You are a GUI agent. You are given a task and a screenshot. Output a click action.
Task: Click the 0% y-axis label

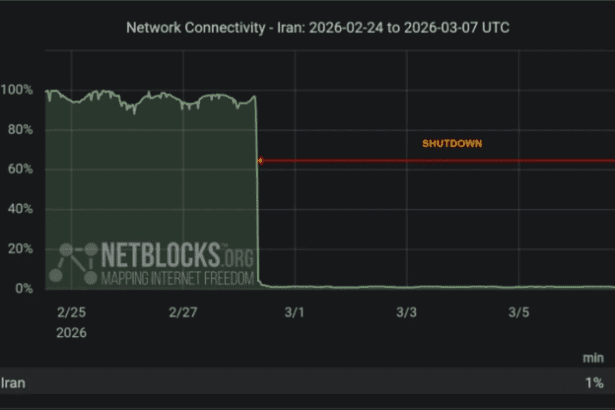(23, 289)
